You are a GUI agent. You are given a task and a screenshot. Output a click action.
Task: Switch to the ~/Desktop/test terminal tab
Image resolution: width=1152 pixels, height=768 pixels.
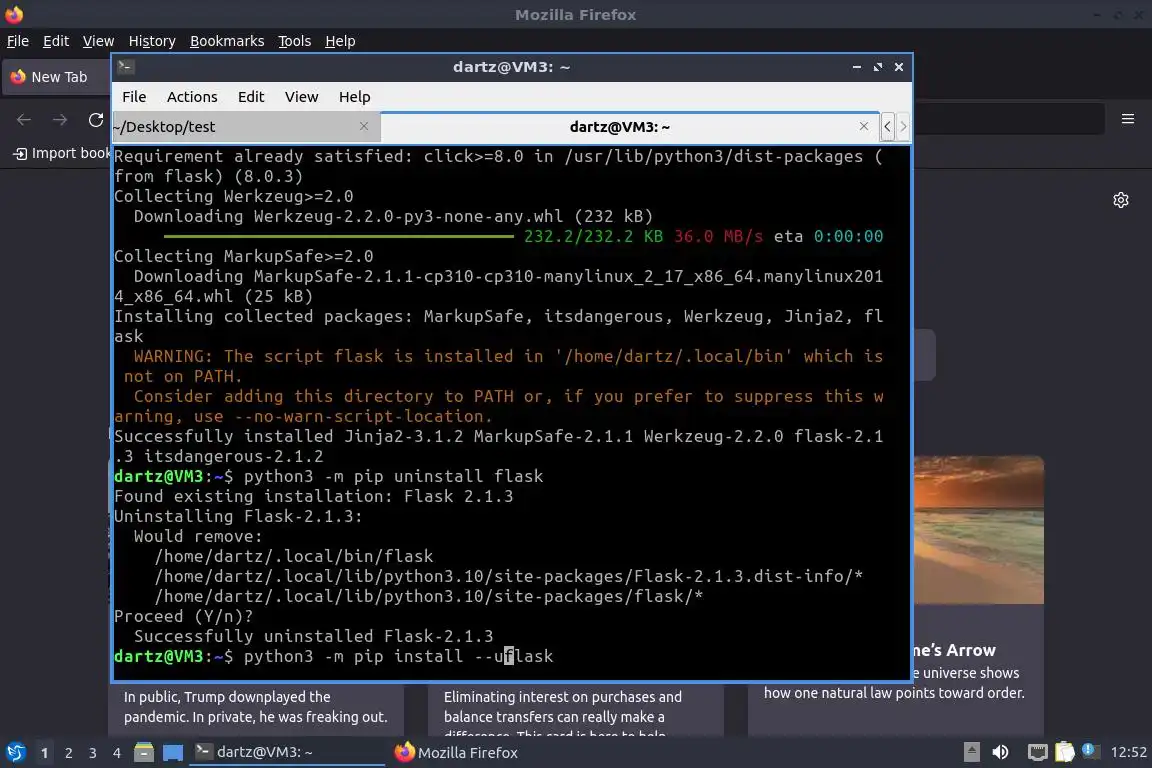(x=246, y=126)
